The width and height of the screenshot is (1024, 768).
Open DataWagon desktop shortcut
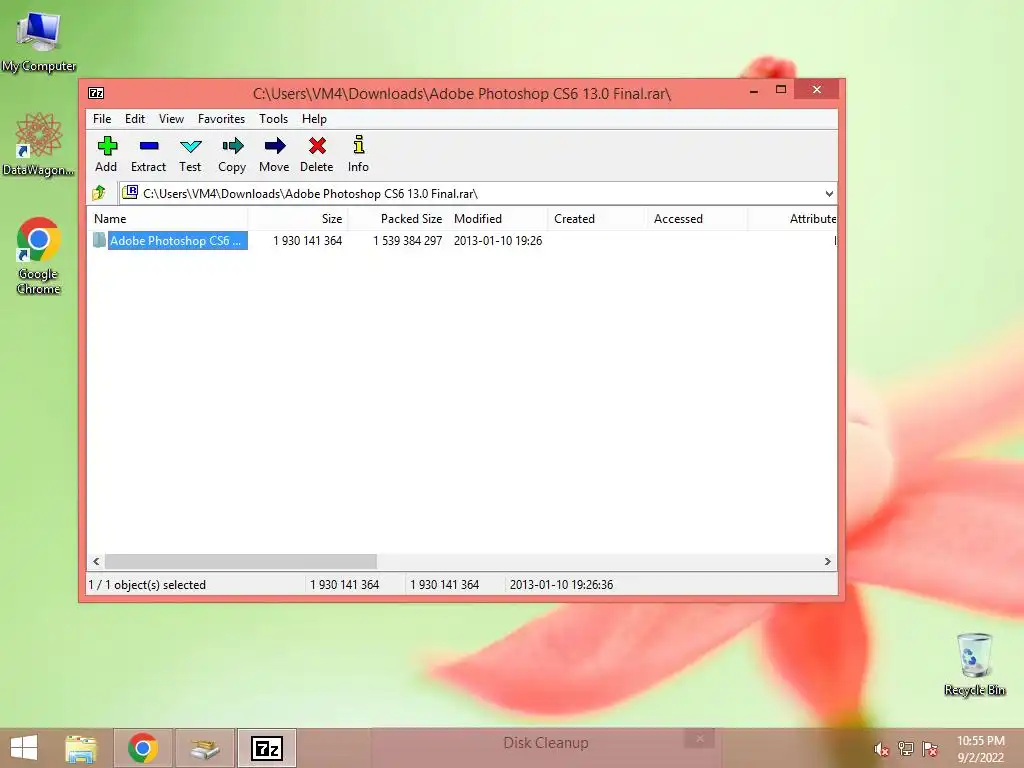click(x=39, y=144)
